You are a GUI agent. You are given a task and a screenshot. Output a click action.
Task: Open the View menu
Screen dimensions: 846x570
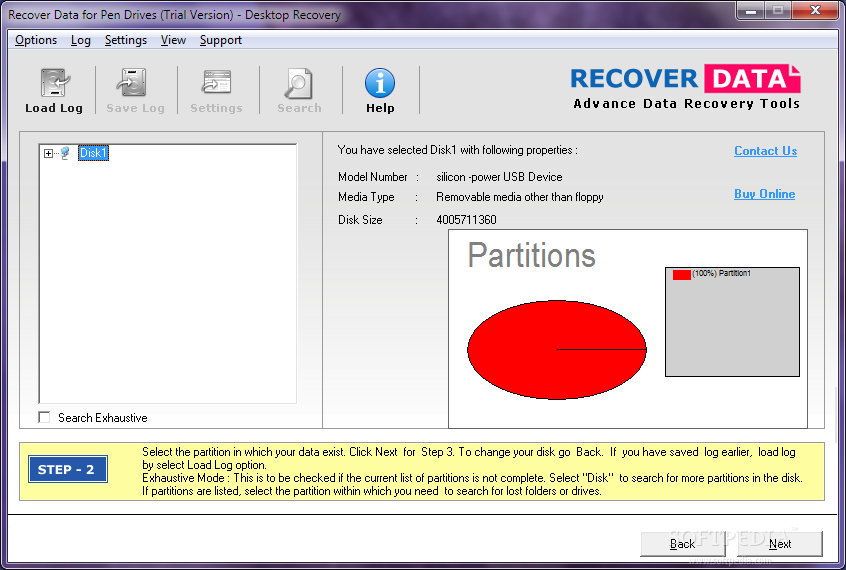coord(173,40)
